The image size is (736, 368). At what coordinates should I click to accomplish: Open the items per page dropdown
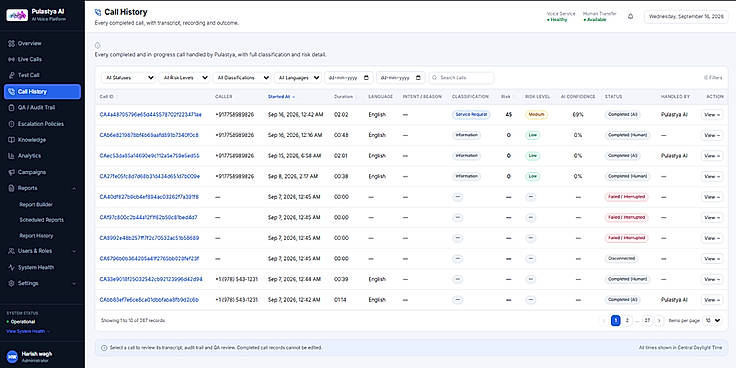click(712, 321)
